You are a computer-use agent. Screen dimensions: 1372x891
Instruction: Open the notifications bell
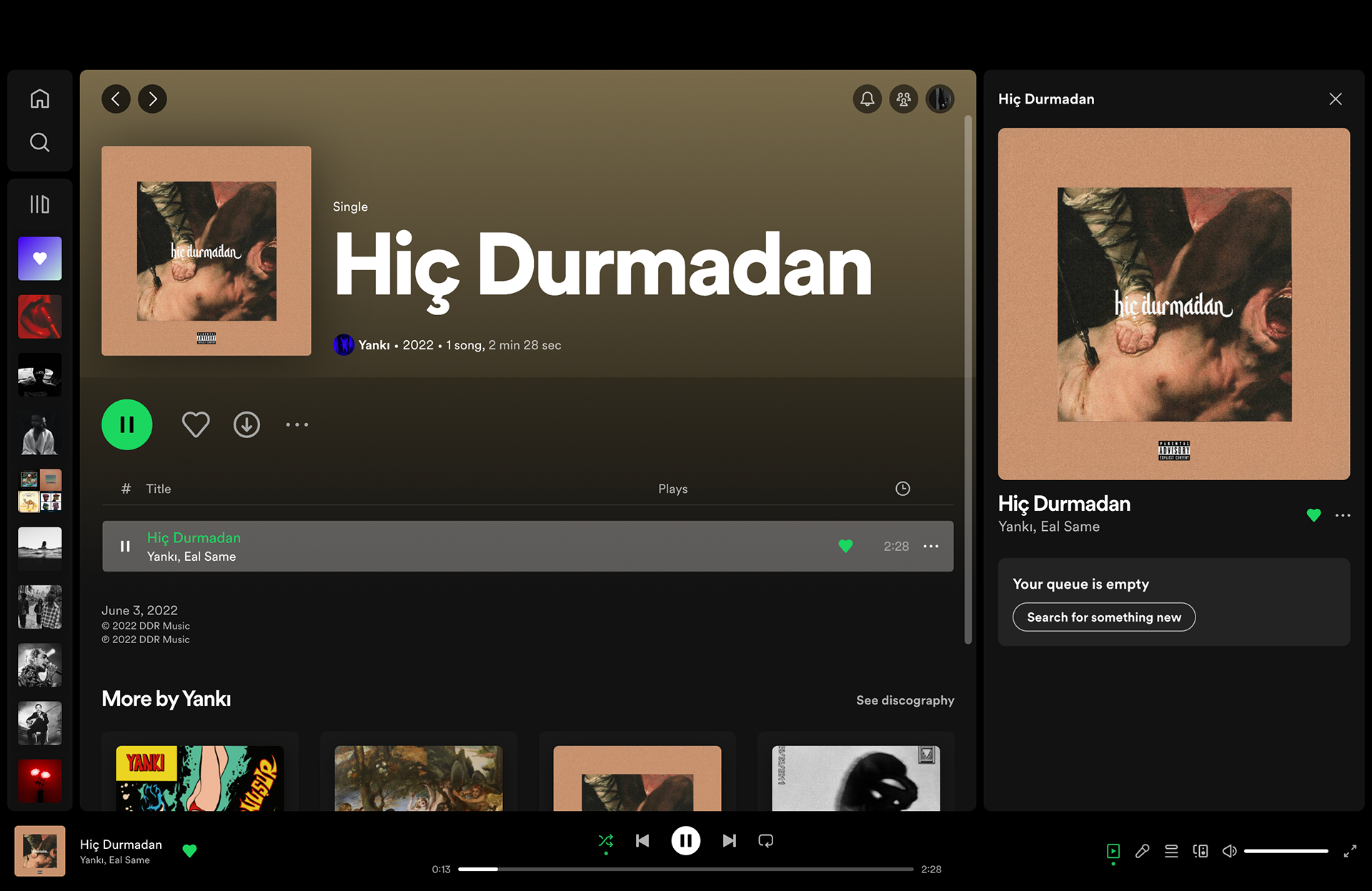point(867,99)
